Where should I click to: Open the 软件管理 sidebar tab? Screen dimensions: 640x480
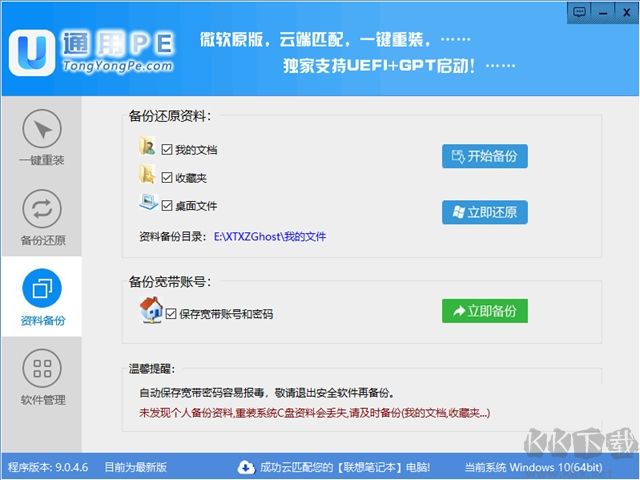click(42, 377)
